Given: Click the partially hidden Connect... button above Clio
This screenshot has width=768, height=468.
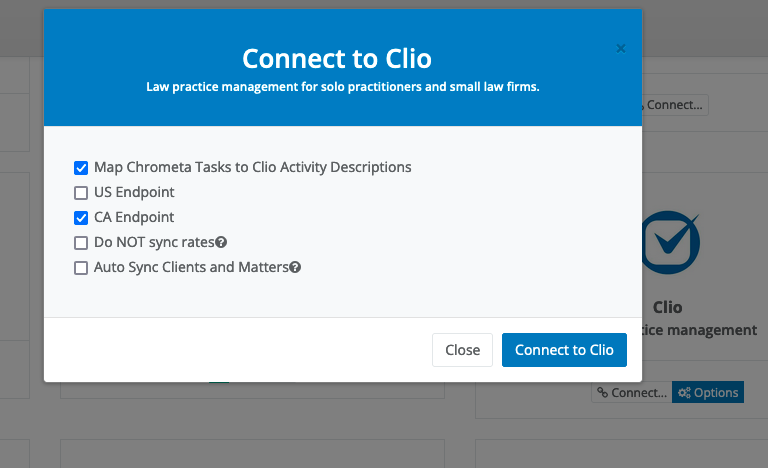Looking at the screenshot, I should [x=675, y=104].
